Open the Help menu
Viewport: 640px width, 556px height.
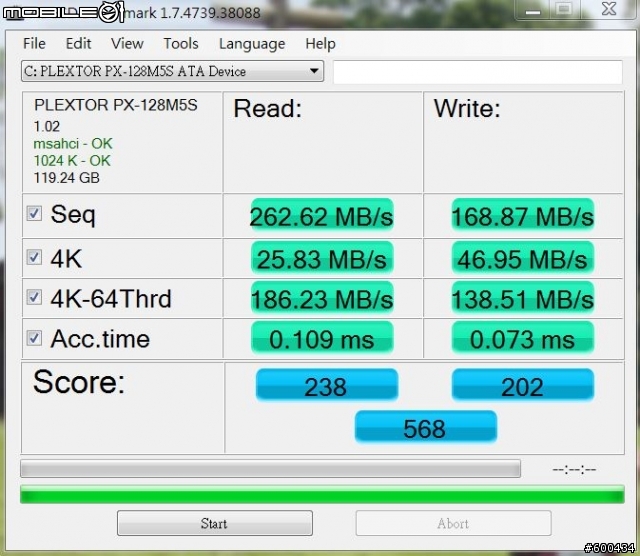pos(320,43)
